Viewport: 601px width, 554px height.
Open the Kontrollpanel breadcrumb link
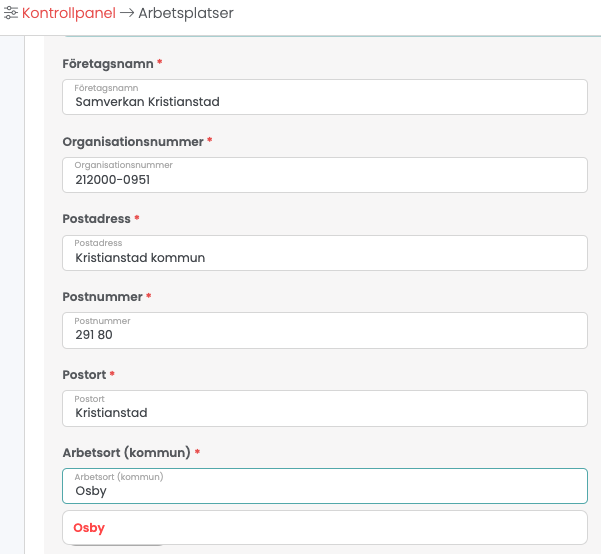coord(69,13)
